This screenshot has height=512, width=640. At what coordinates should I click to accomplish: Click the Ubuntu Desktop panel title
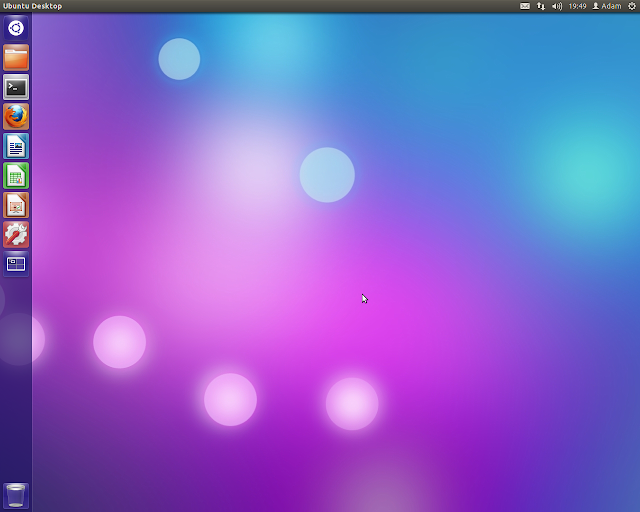pyautogui.click(x=33, y=6)
